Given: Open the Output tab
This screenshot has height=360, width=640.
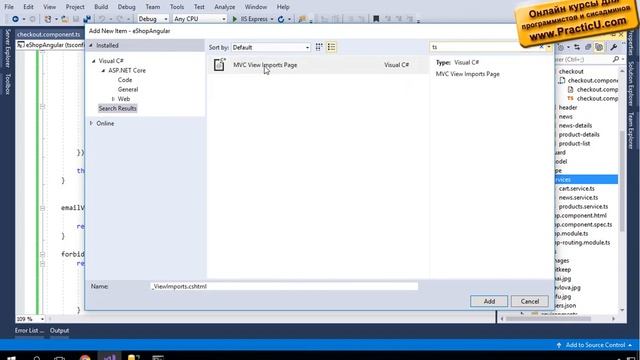Looking at the screenshot, I should coord(60,331).
